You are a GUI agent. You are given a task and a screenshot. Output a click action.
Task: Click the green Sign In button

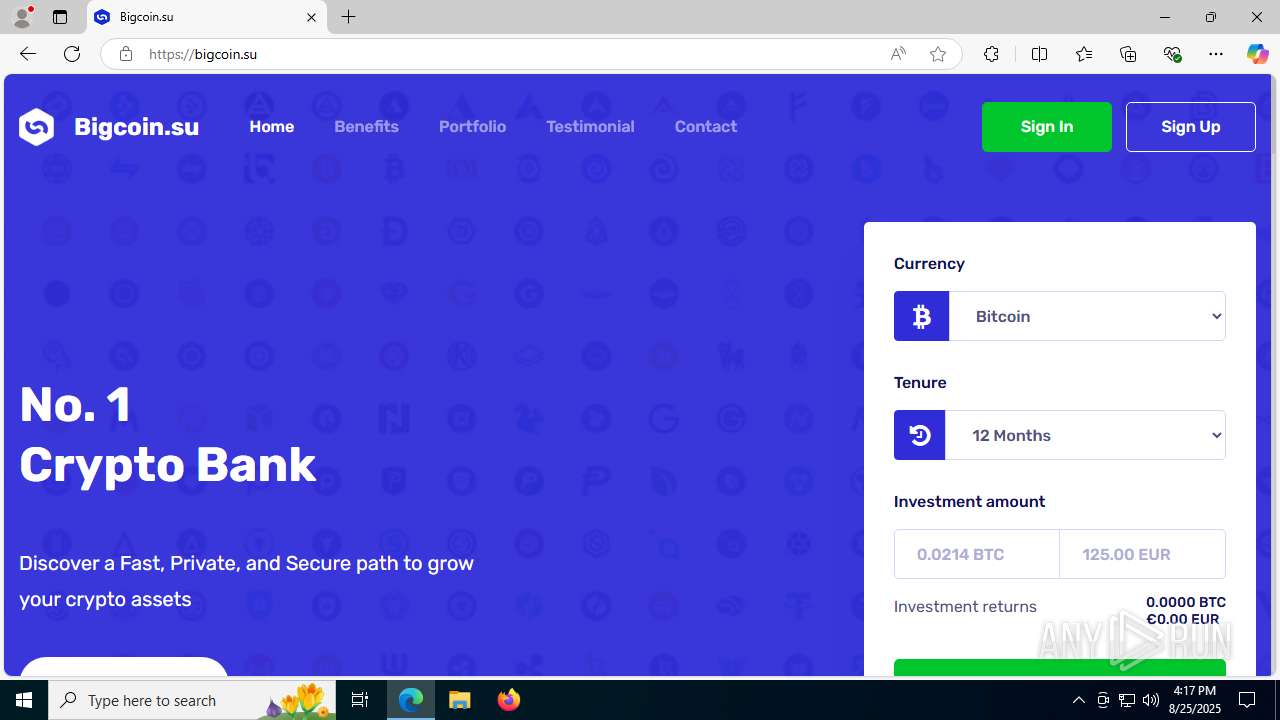click(x=1047, y=127)
